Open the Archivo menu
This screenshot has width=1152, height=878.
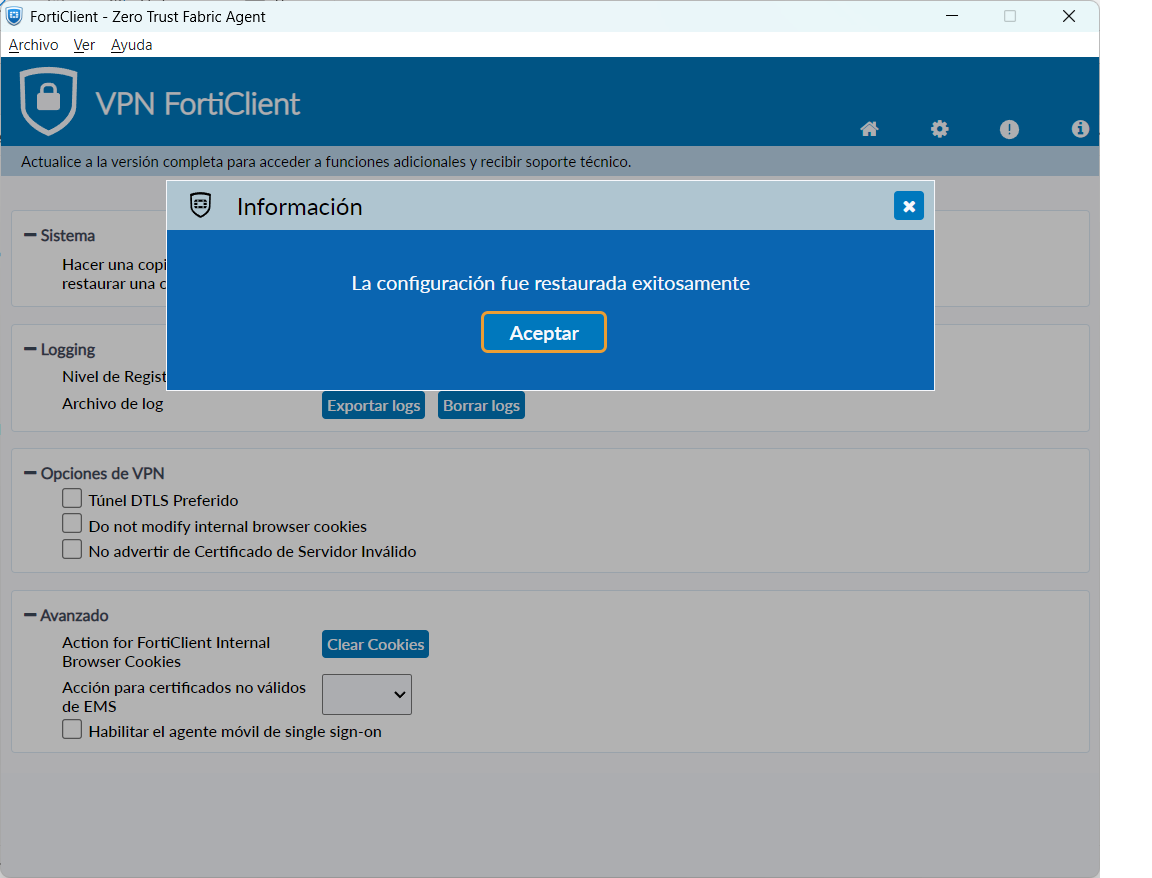[33, 45]
